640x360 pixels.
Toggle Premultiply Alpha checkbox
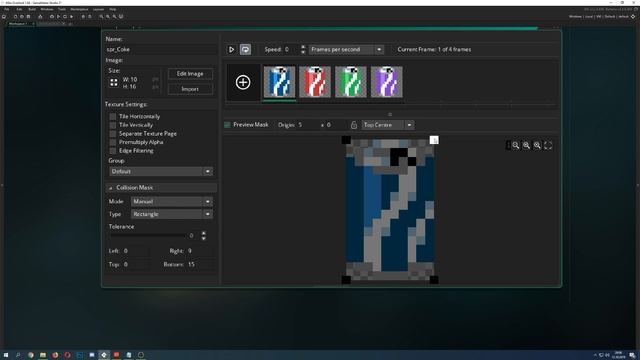pyautogui.click(x=113, y=142)
